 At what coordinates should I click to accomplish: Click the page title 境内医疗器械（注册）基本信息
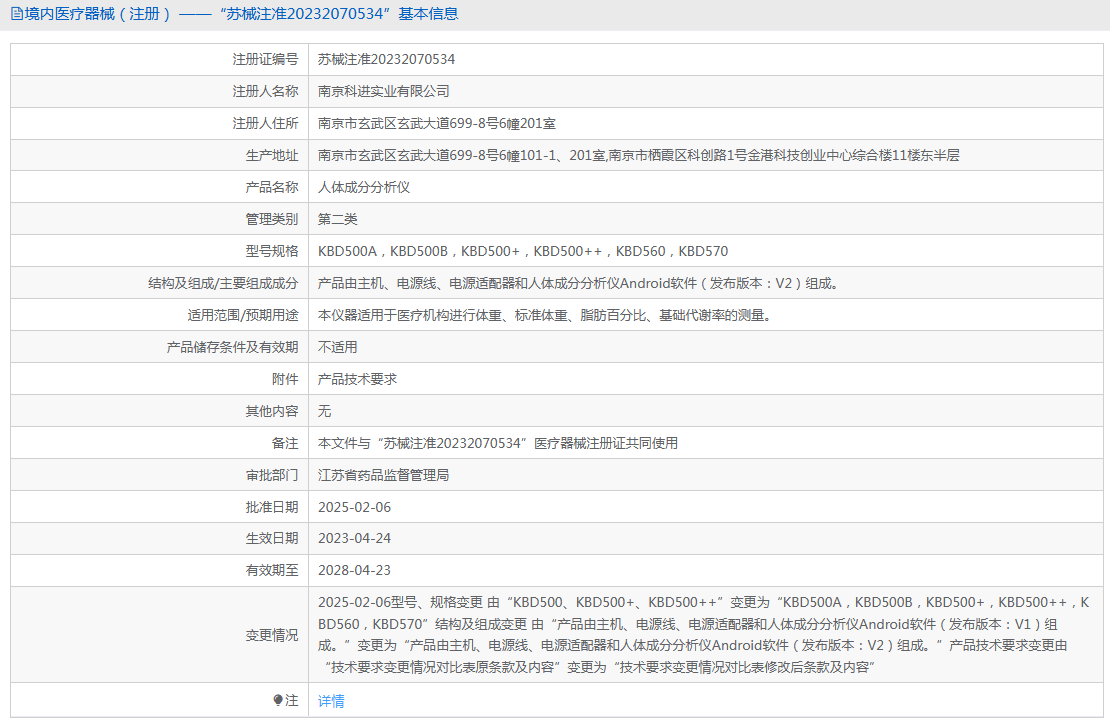pyautogui.click(x=241, y=14)
